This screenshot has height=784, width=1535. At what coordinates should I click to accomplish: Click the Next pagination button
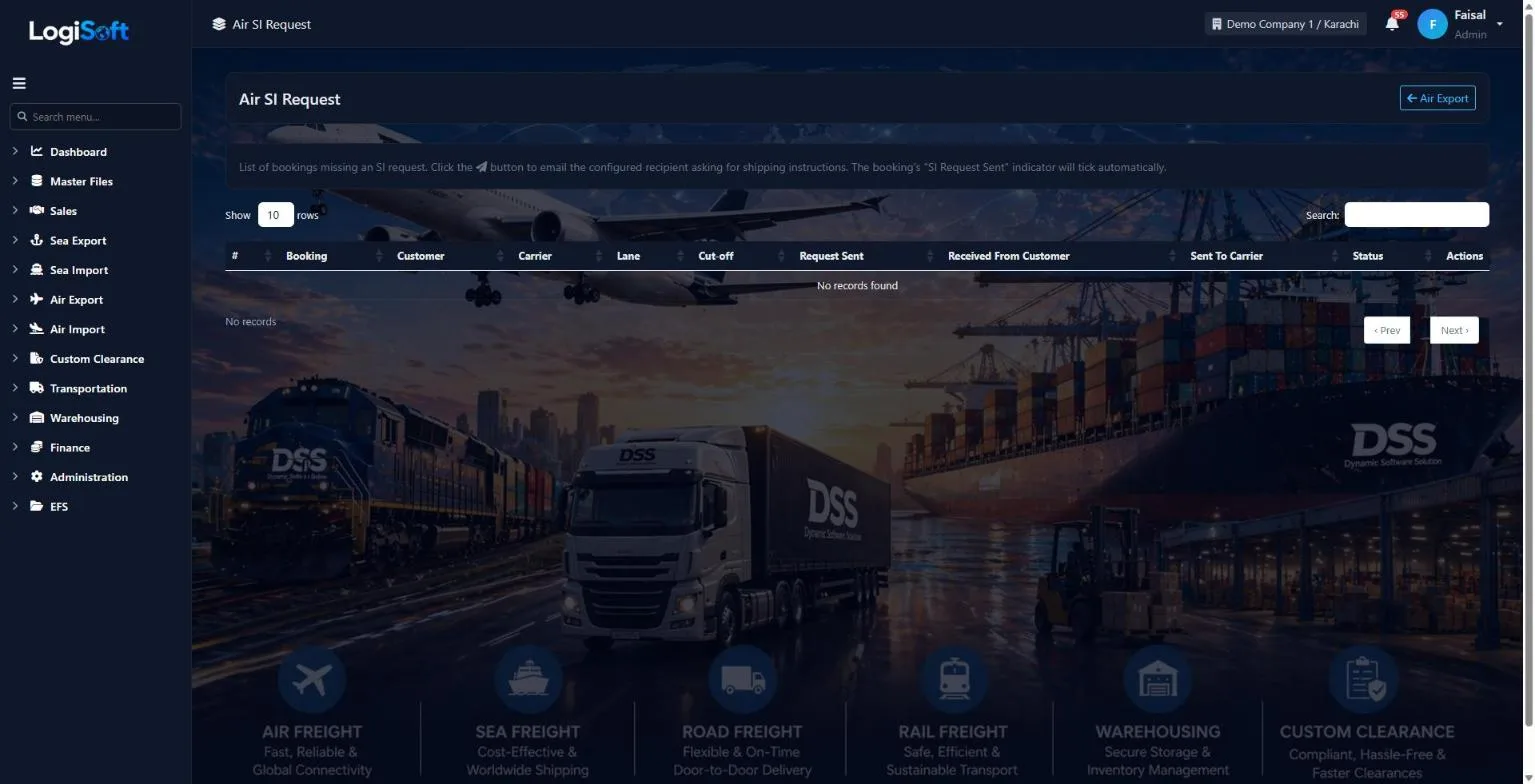point(1454,330)
